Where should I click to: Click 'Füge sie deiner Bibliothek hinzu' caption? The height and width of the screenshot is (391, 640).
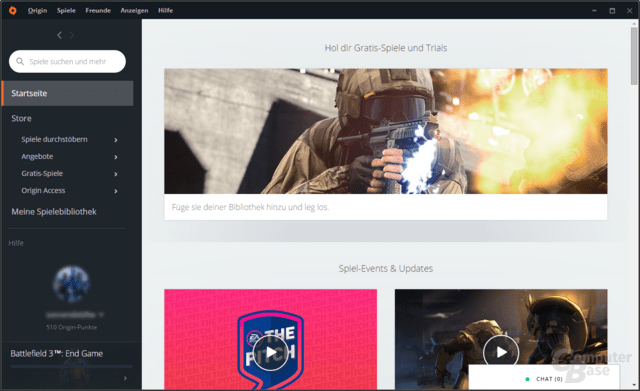click(x=250, y=207)
